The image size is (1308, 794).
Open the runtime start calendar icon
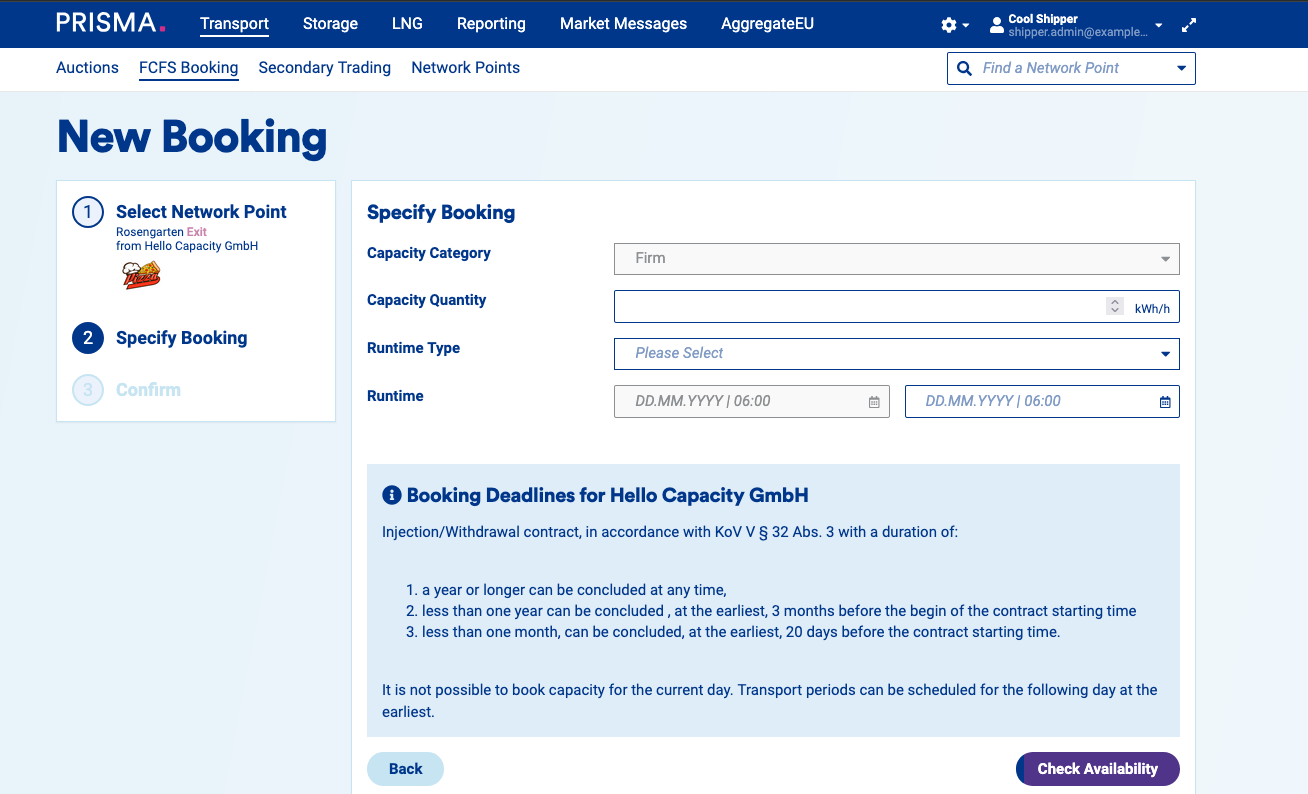point(874,402)
